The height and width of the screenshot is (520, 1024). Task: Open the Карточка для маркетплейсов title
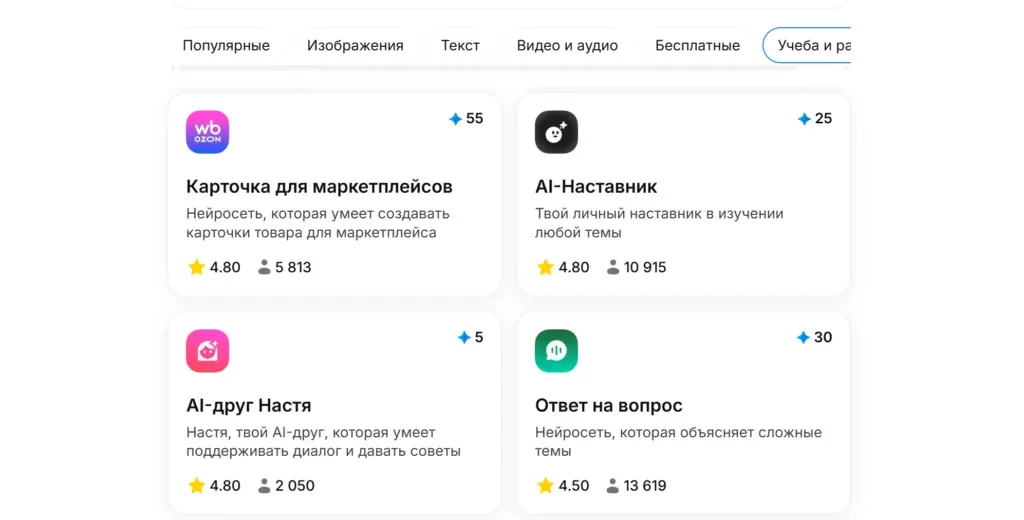[x=319, y=187]
